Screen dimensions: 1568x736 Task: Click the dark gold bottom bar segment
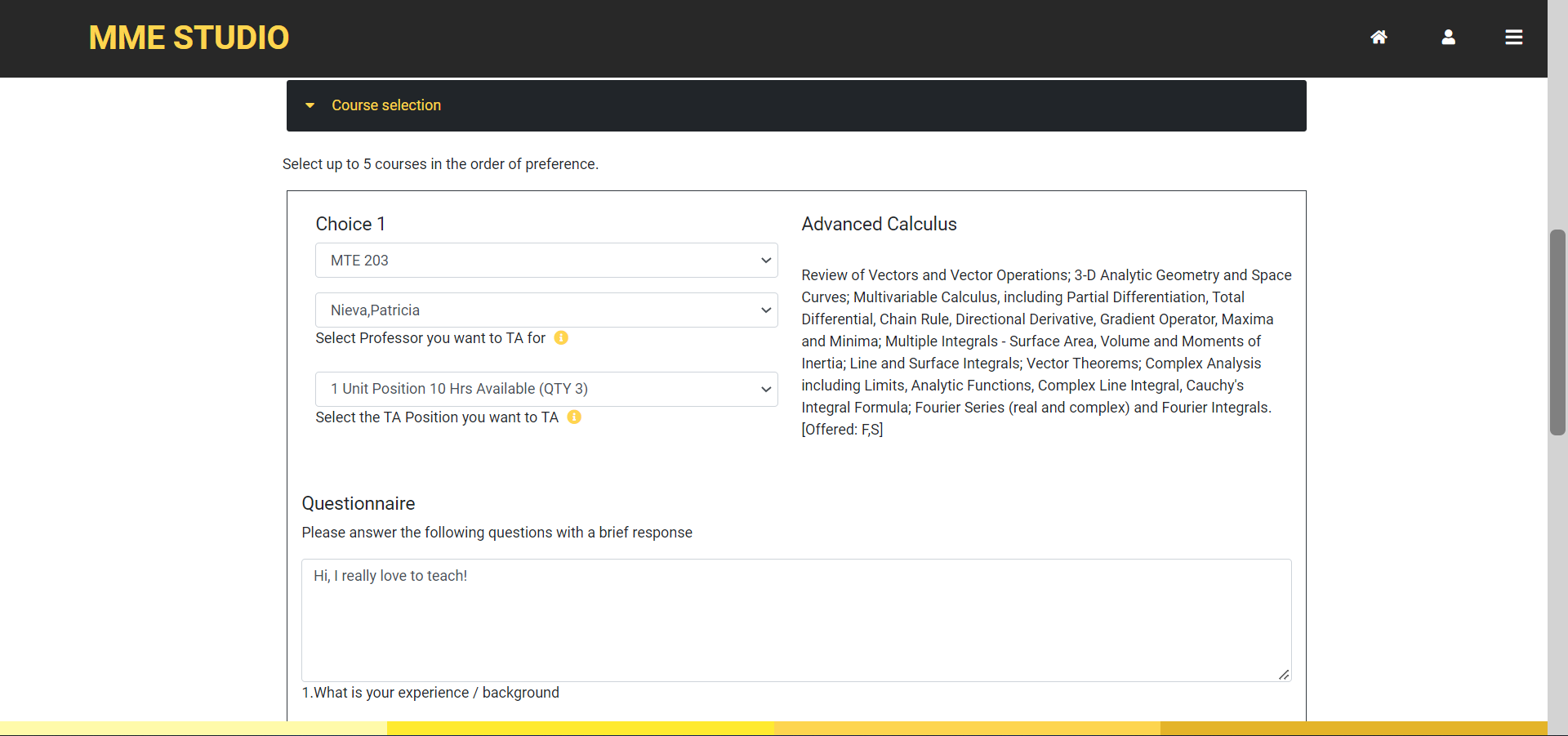[1353, 729]
